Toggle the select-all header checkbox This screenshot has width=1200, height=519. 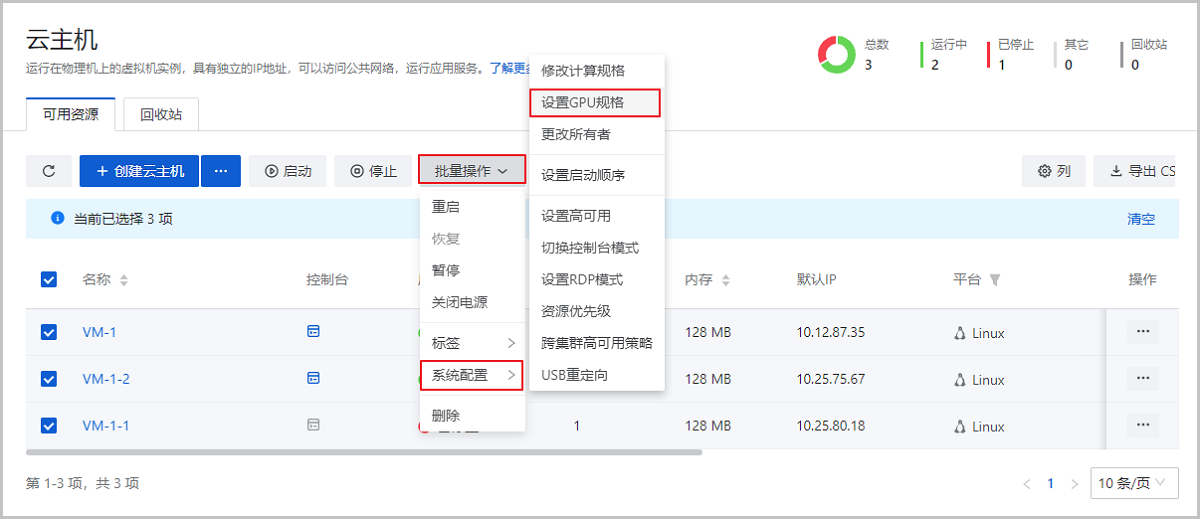[x=49, y=280]
